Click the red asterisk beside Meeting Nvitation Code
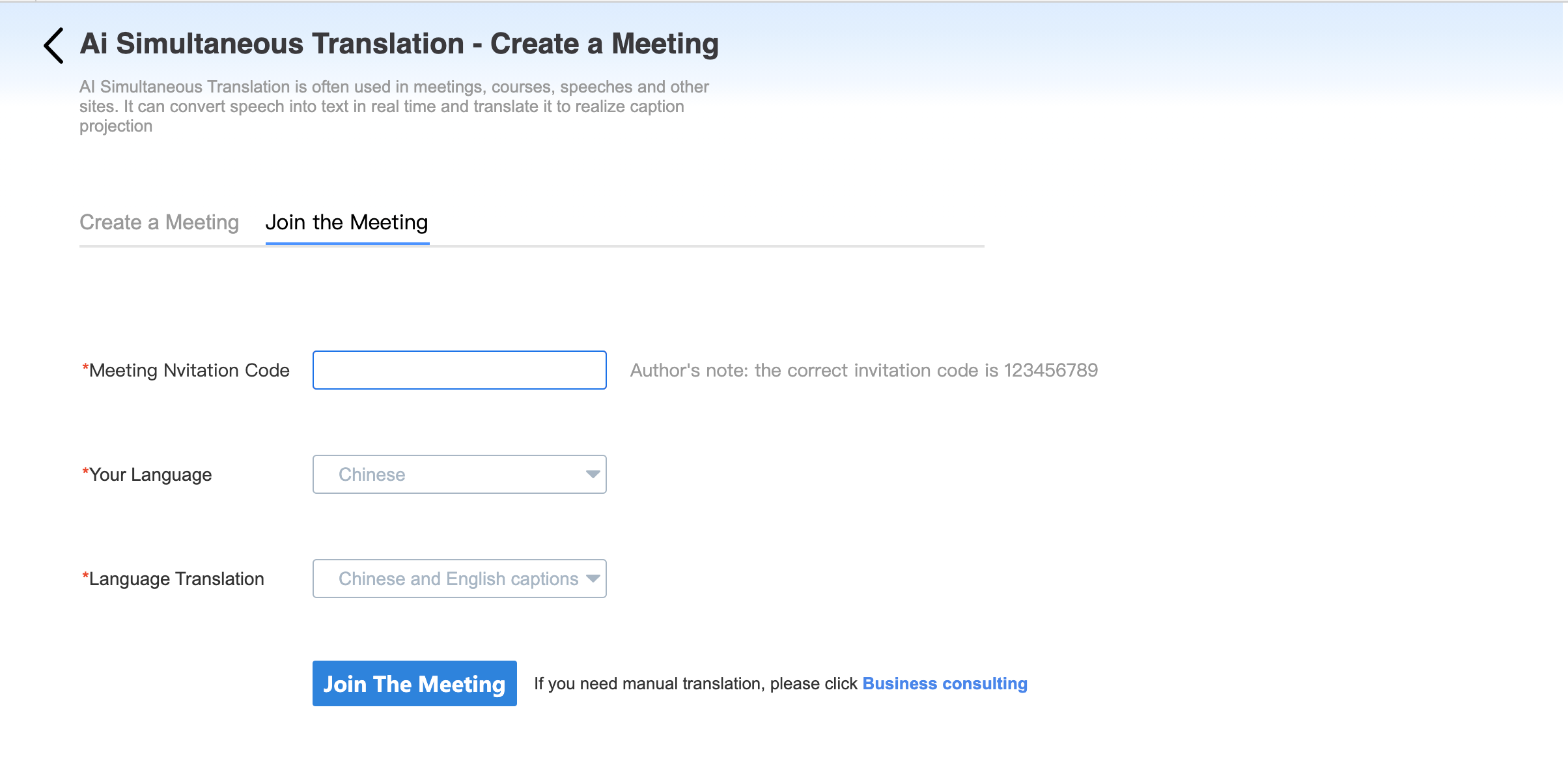 click(85, 367)
